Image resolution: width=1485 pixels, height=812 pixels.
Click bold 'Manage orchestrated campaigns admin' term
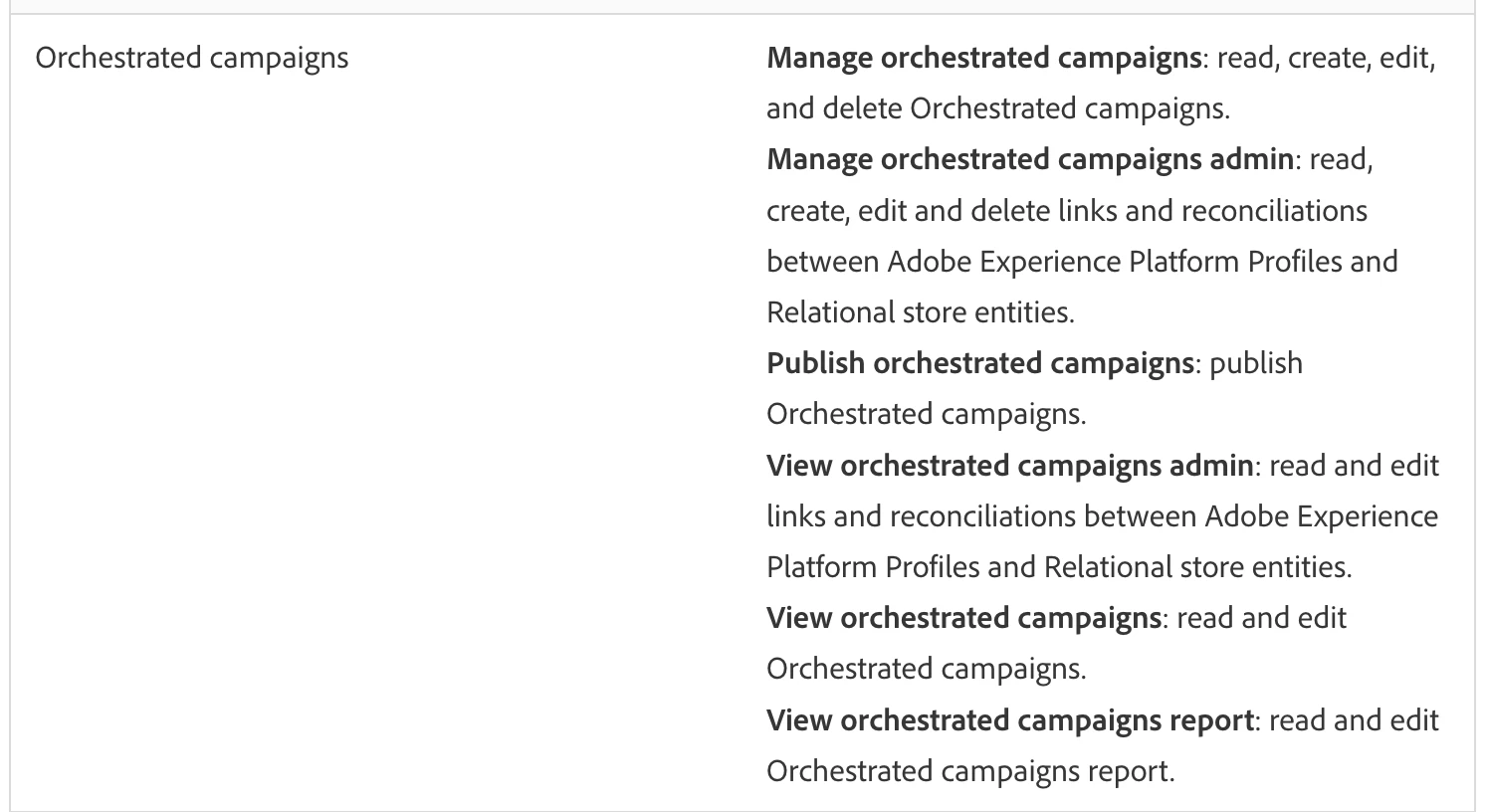pos(1029,159)
